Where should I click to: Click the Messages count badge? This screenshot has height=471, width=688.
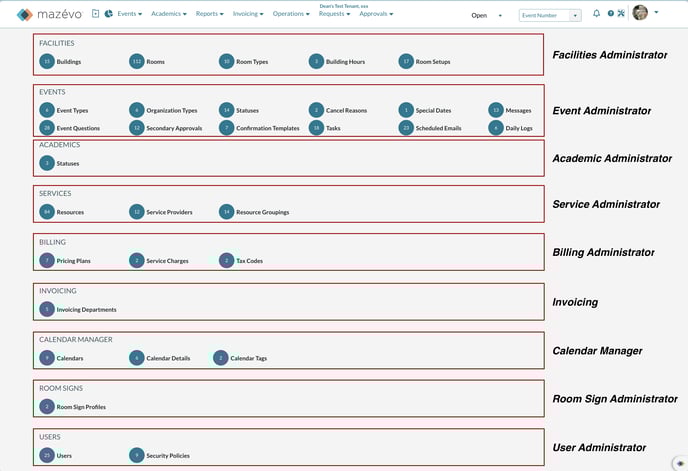tap(496, 110)
